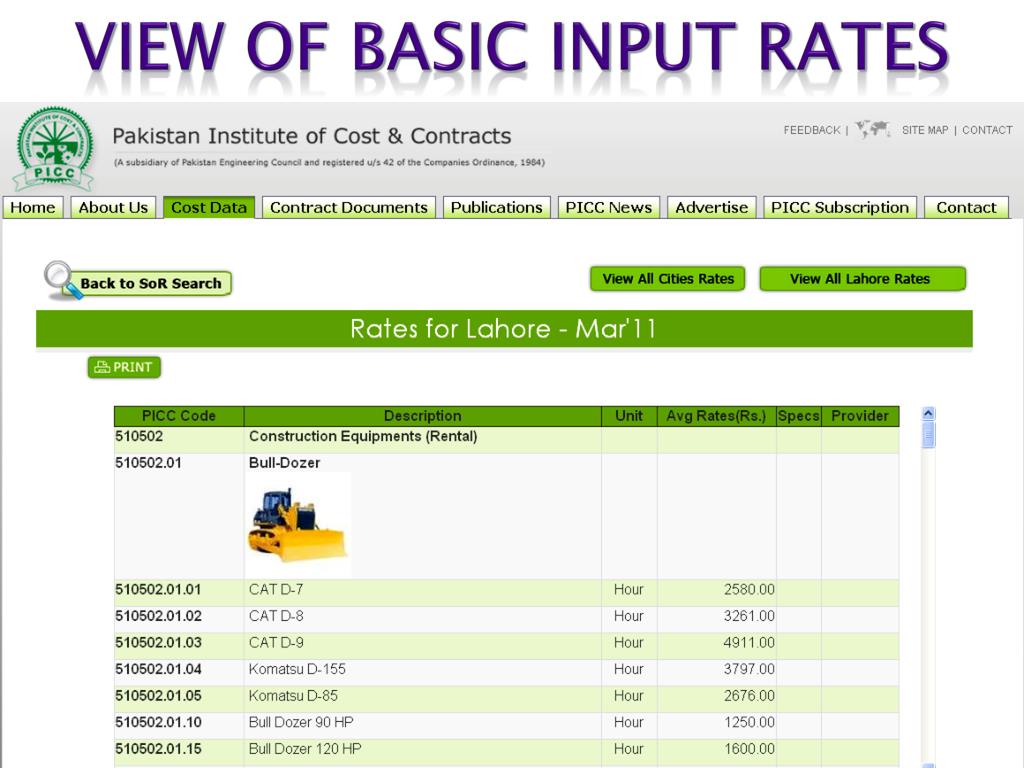Click CAT D-9 description
Viewport: 1024px width, 768px height.
[276, 643]
